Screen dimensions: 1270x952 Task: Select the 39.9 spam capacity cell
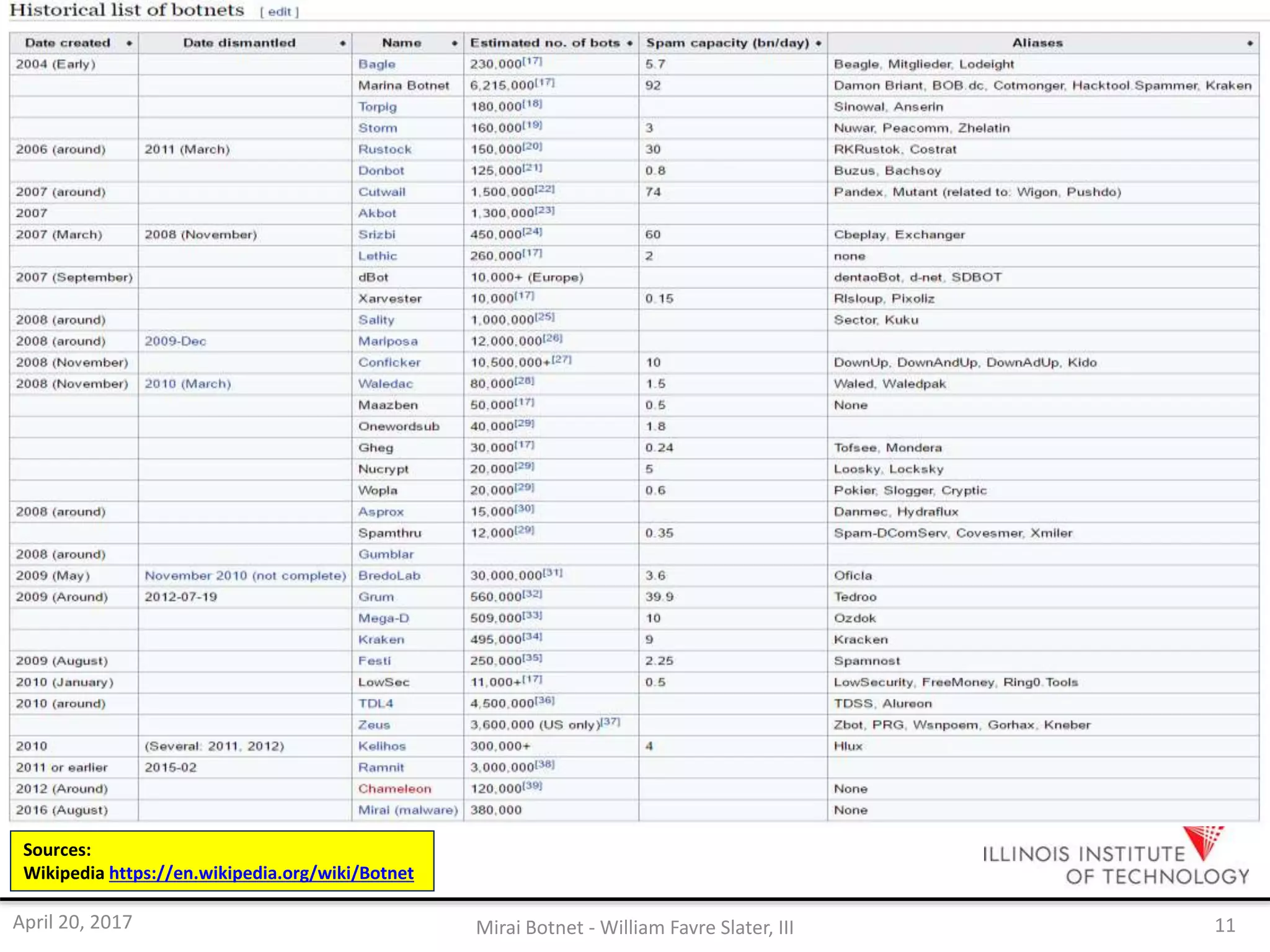pos(733,597)
